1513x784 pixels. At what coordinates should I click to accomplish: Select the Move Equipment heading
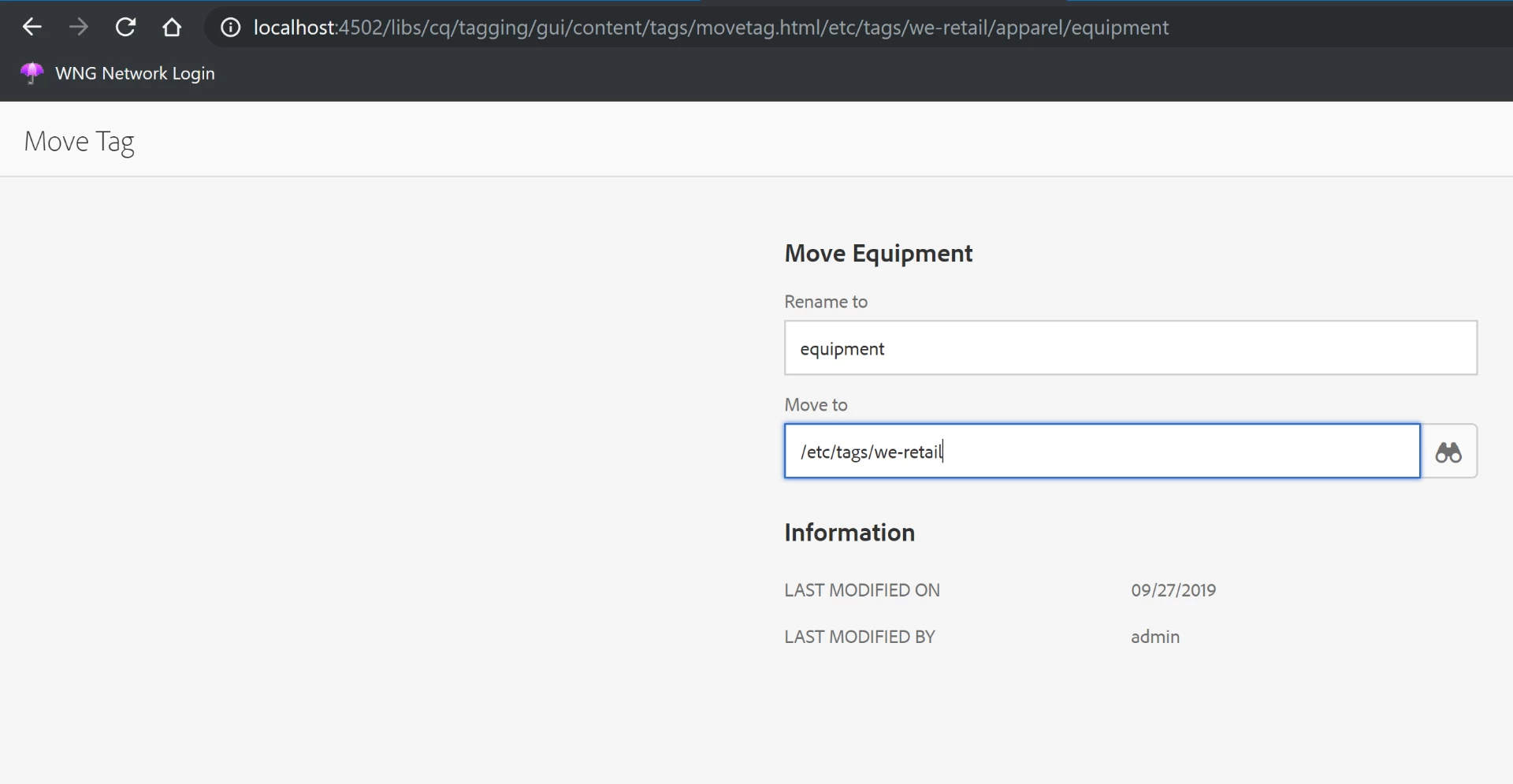click(878, 254)
